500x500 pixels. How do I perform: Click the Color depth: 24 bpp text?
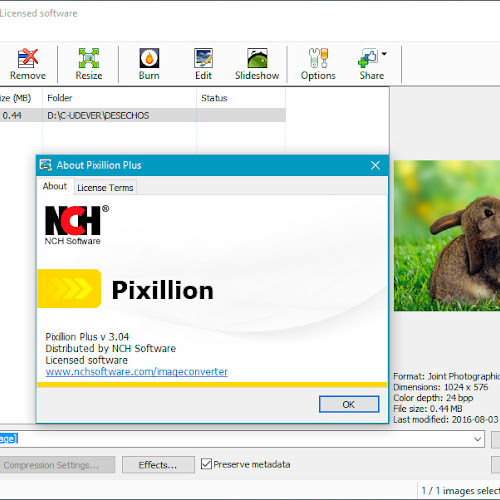(433, 398)
